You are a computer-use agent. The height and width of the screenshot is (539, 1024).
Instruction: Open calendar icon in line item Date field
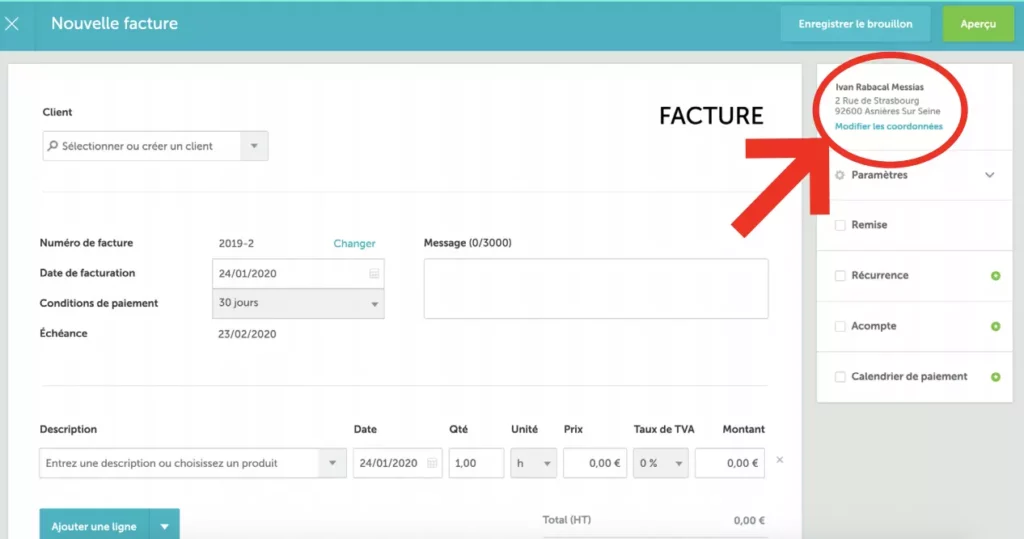432,463
